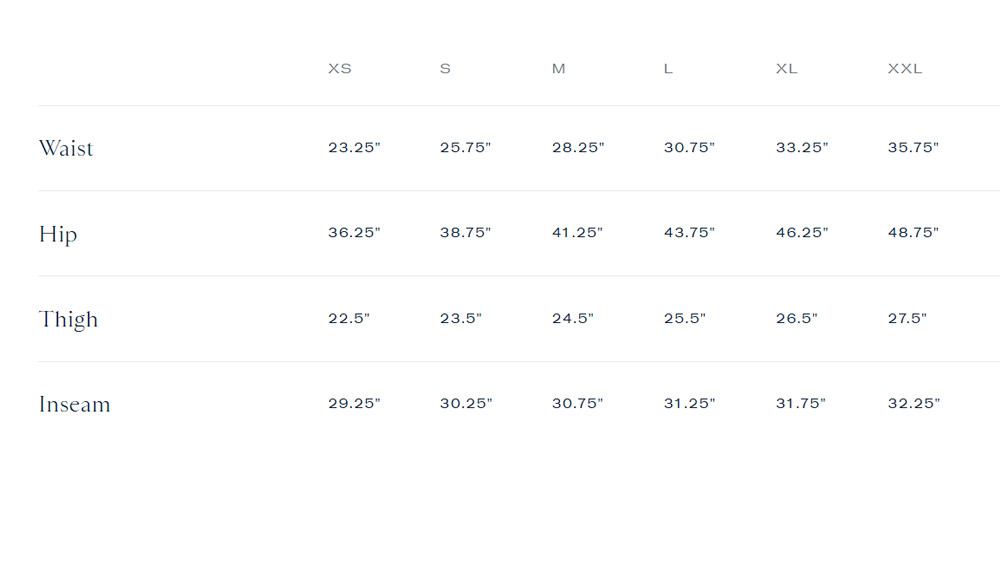Image resolution: width=1000 pixels, height=562 pixels.
Task: Click the Thigh row label
Action: [68, 319]
